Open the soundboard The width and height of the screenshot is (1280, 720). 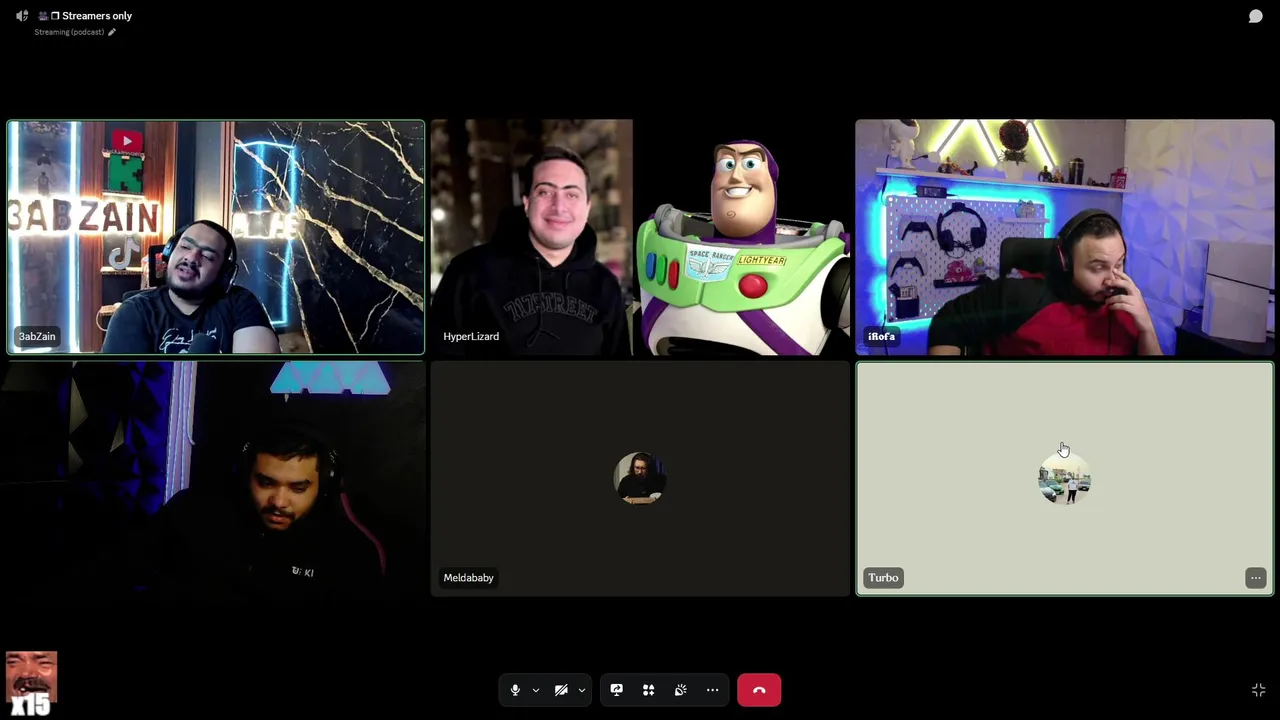tap(681, 690)
